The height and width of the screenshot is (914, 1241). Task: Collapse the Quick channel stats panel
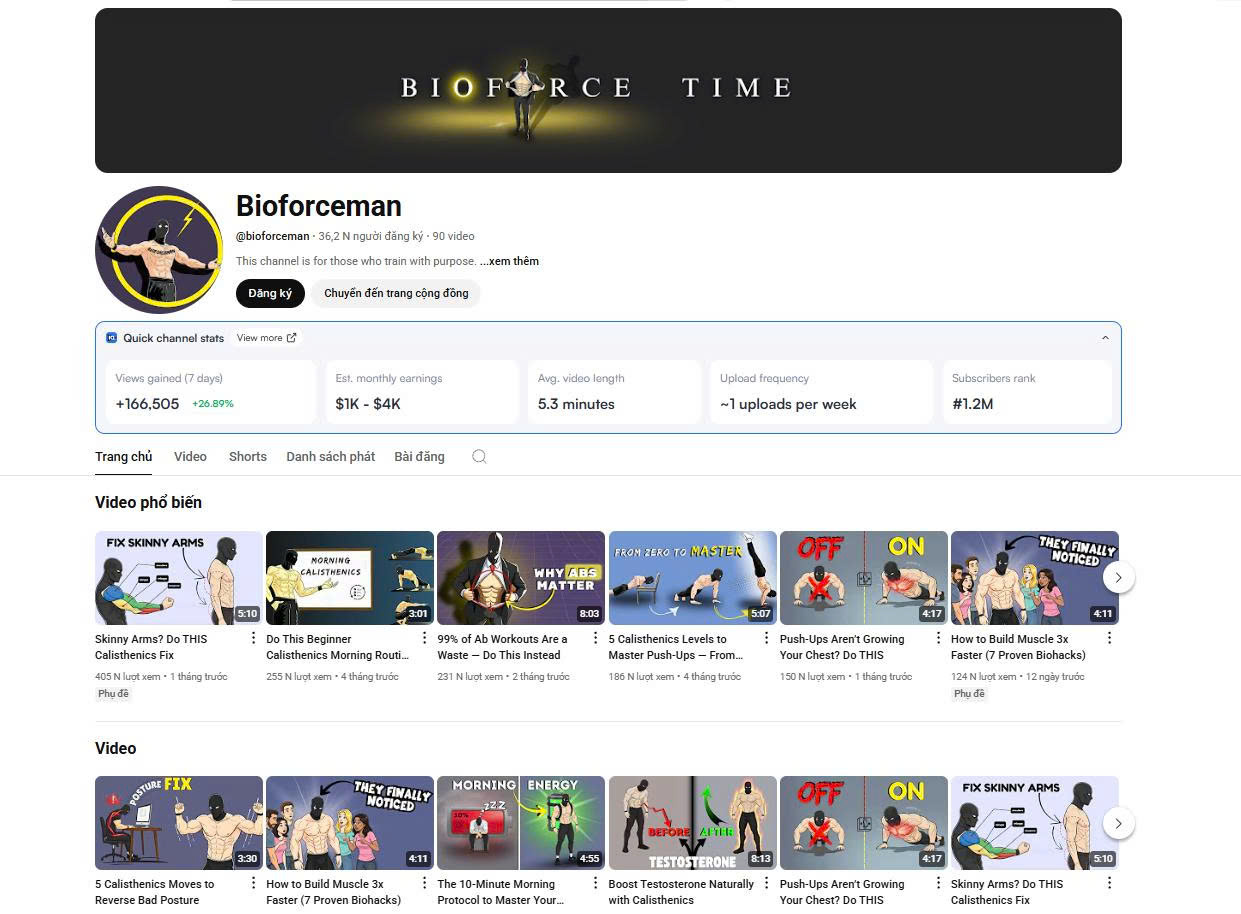(1105, 338)
